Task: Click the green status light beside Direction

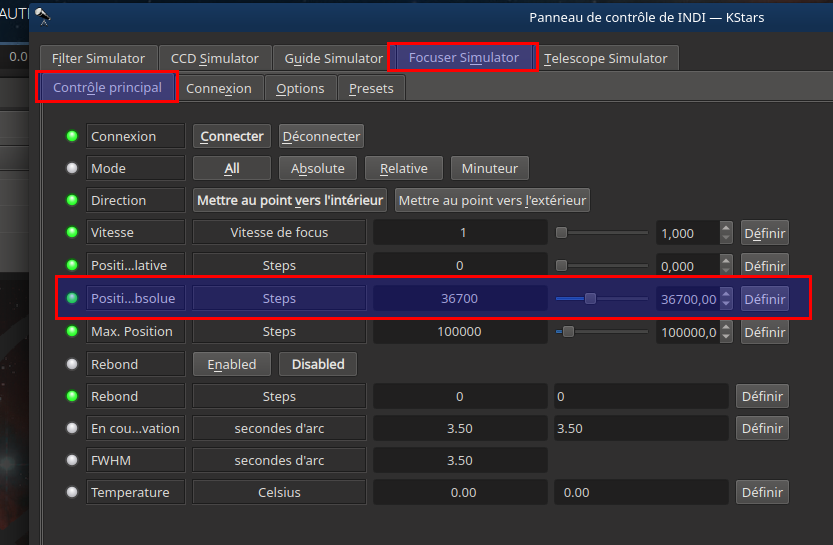Action: (72, 200)
